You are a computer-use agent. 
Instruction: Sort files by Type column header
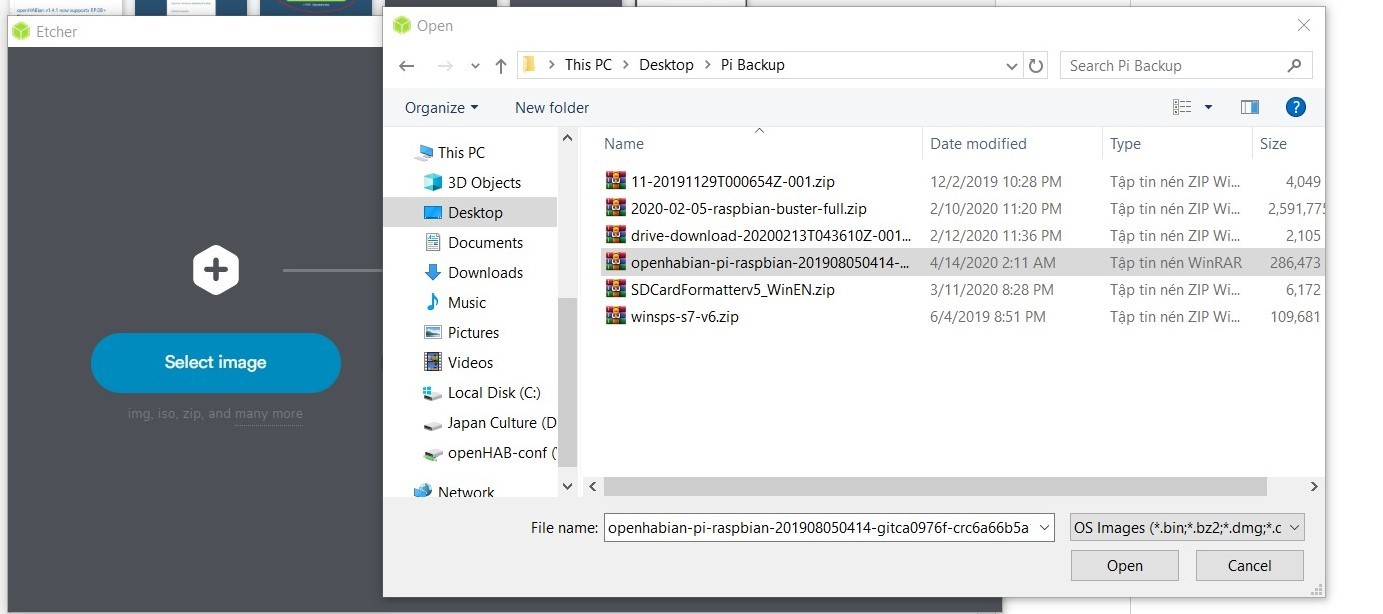click(x=1125, y=143)
